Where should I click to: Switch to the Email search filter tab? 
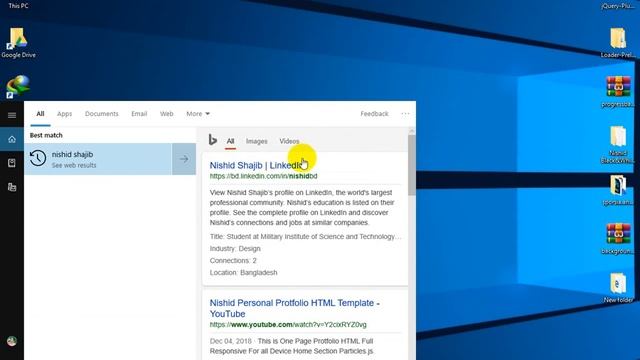point(139,114)
